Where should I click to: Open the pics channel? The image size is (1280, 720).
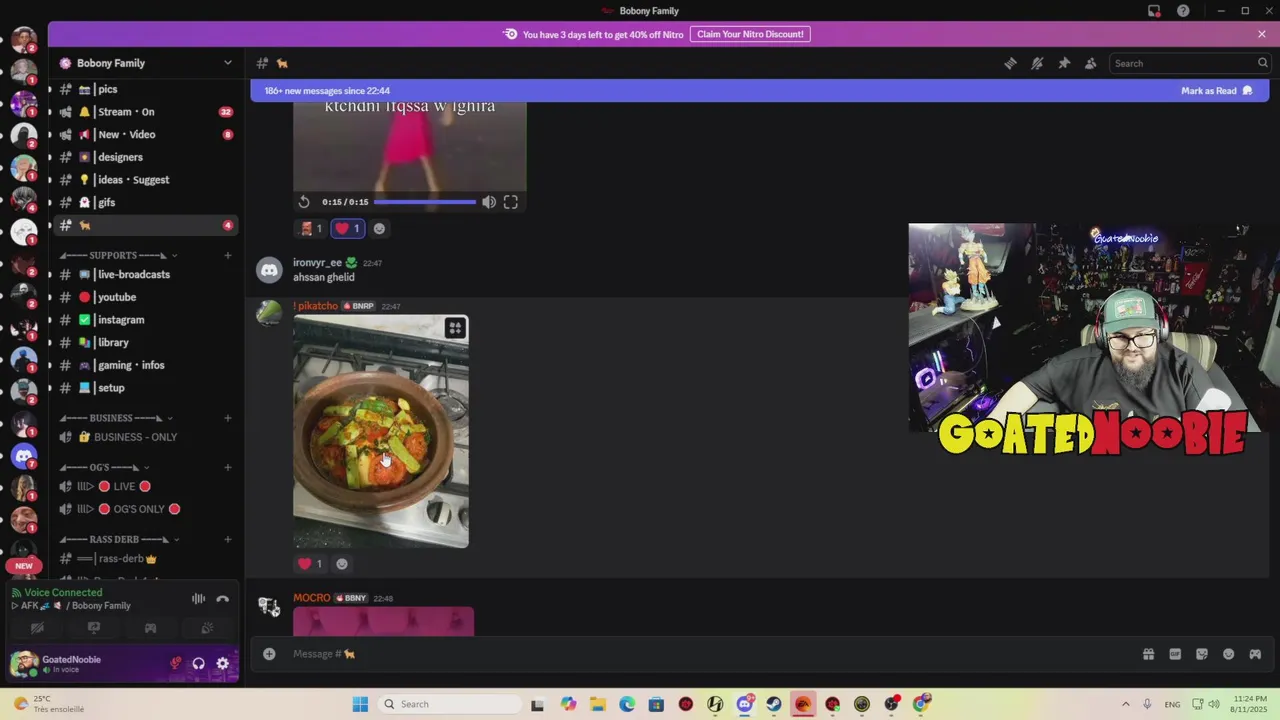point(145,89)
